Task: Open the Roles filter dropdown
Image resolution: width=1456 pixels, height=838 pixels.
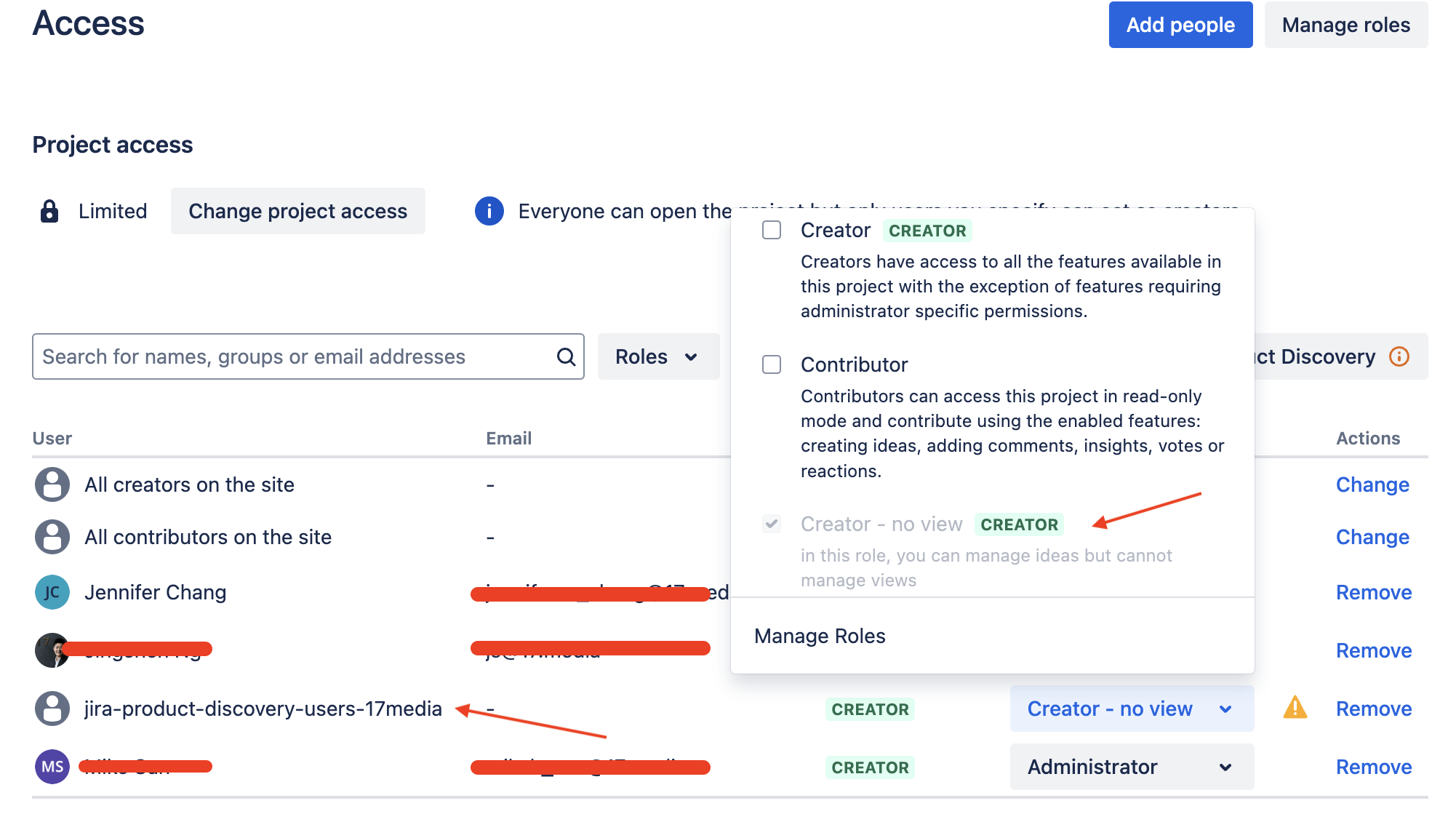Action: (x=657, y=356)
